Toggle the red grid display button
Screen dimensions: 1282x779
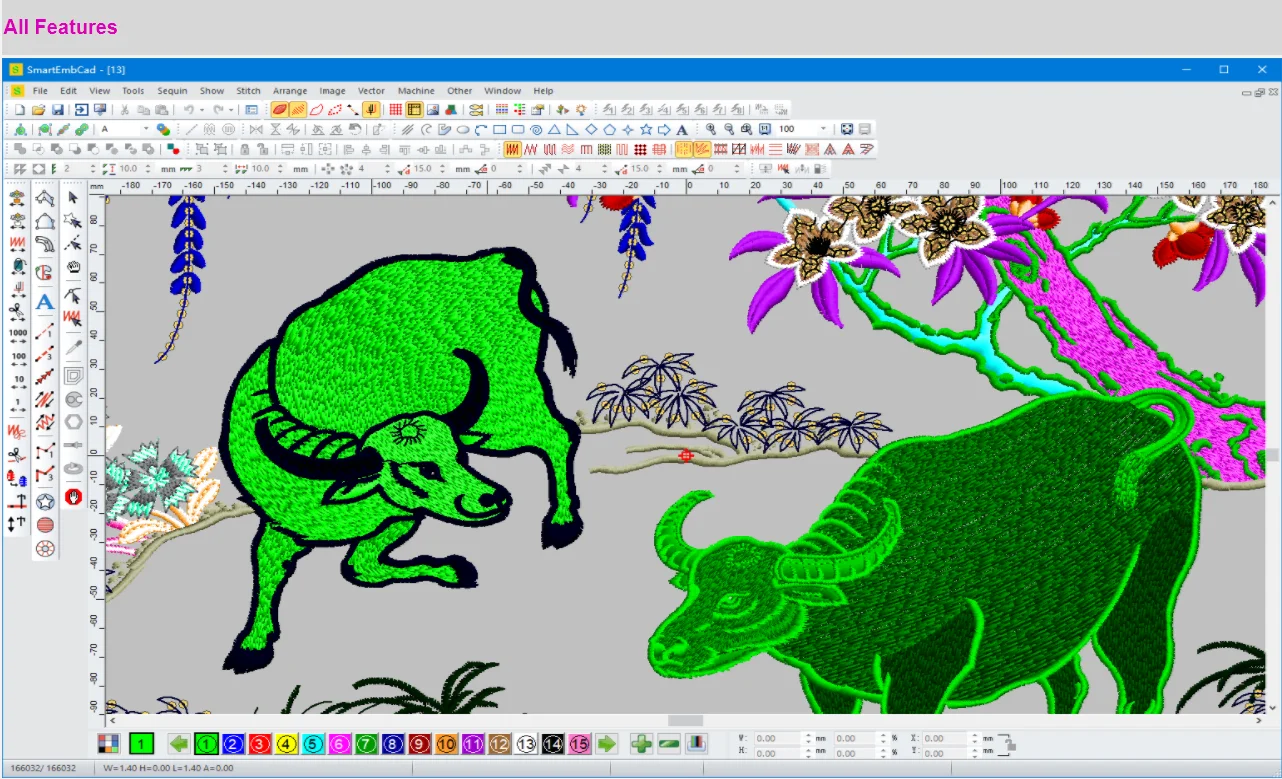(x=396, y=109)
